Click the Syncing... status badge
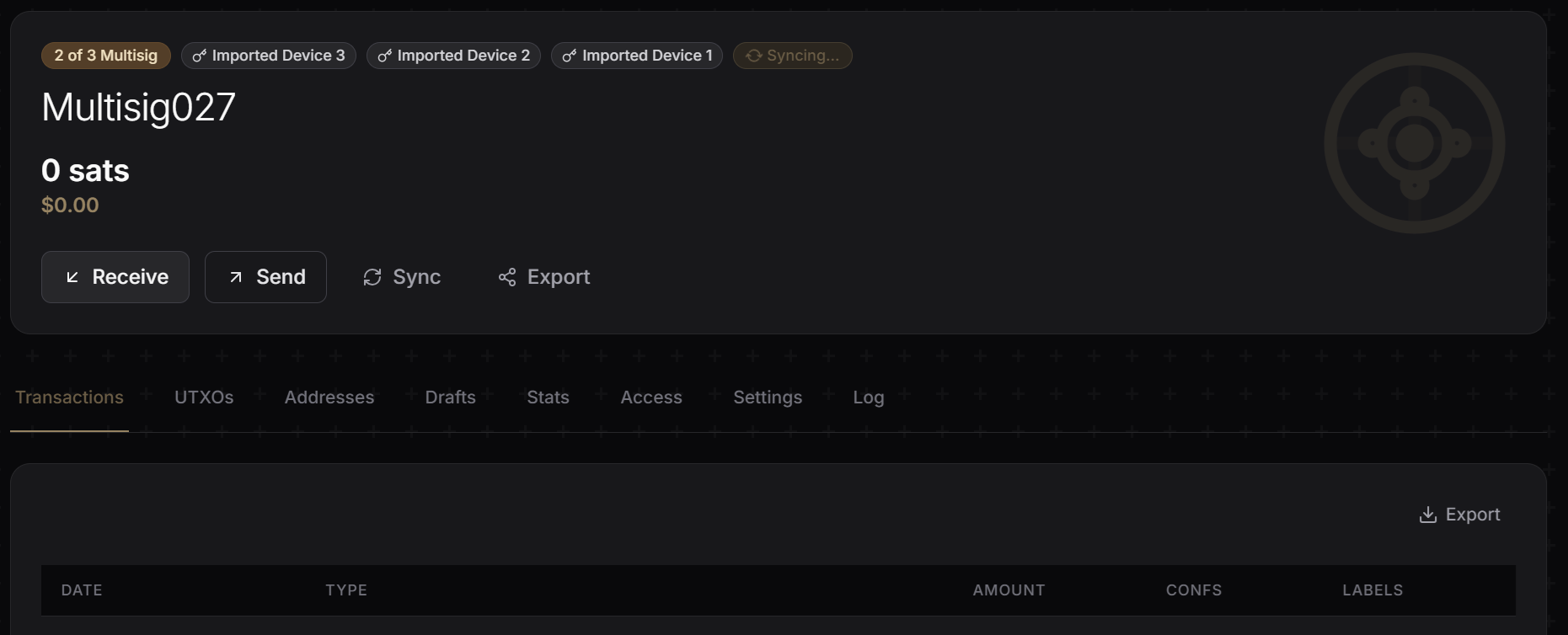1568x635 pixels. pyautogui.click(x=793, y=56)
